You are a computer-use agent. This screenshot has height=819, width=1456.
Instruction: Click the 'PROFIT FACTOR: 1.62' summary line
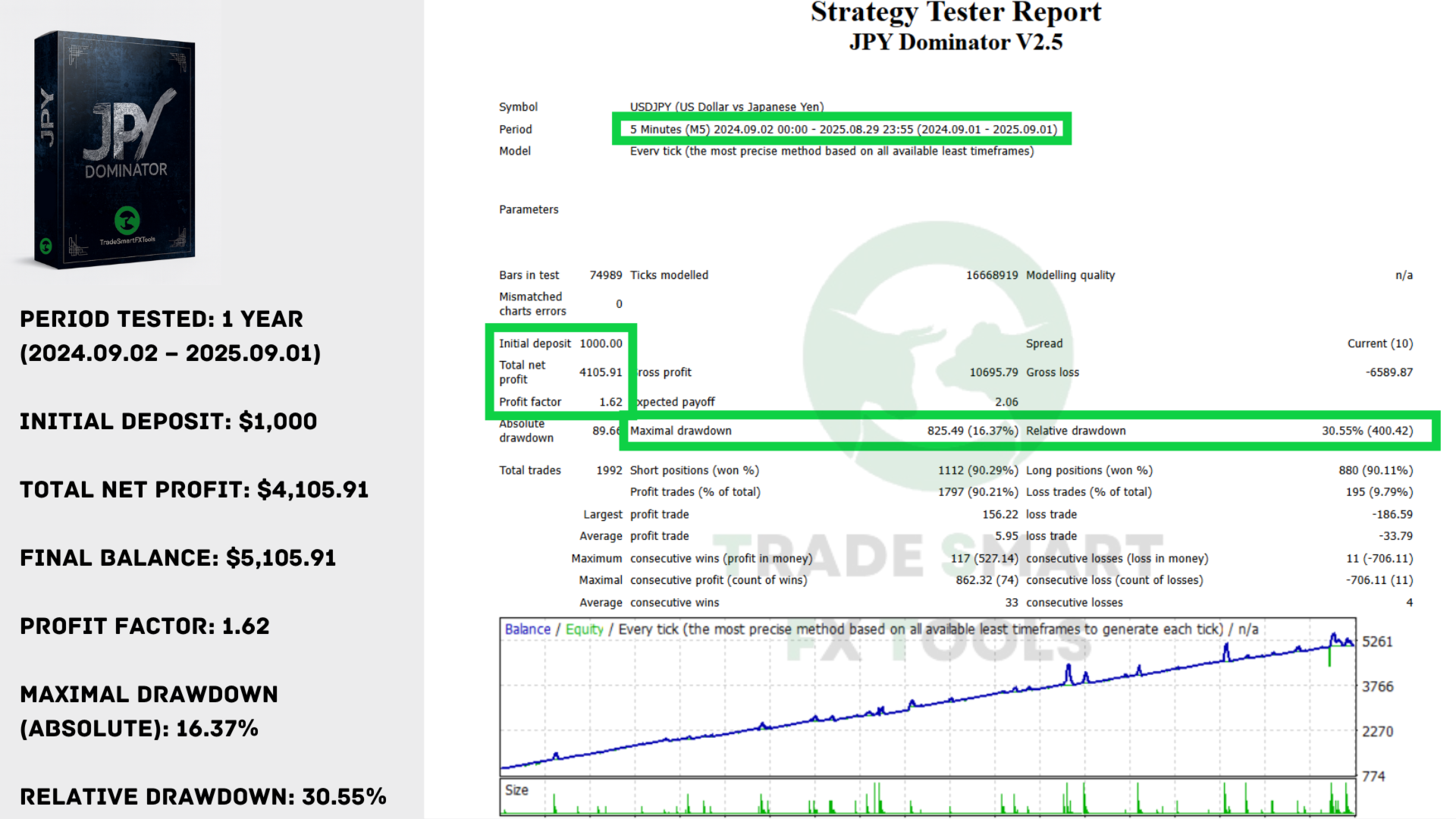(145, 626)
